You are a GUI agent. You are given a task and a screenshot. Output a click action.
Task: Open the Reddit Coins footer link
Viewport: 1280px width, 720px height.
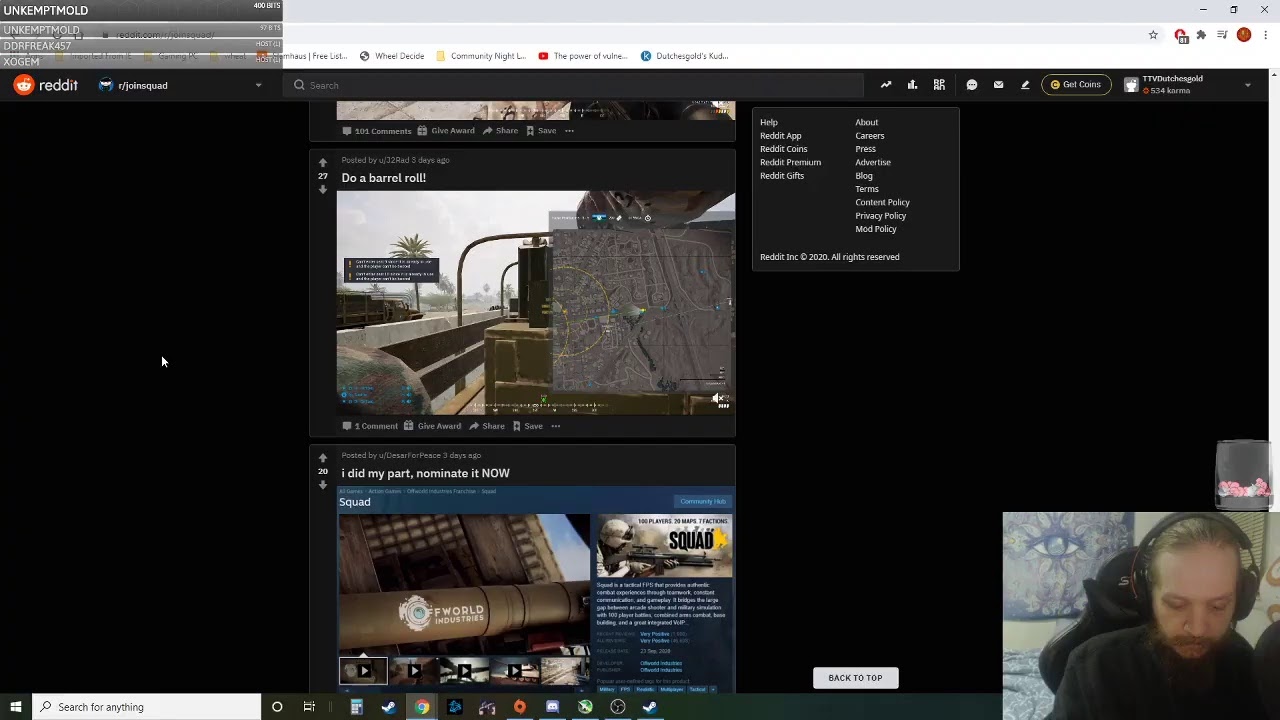tap(783, 149)
